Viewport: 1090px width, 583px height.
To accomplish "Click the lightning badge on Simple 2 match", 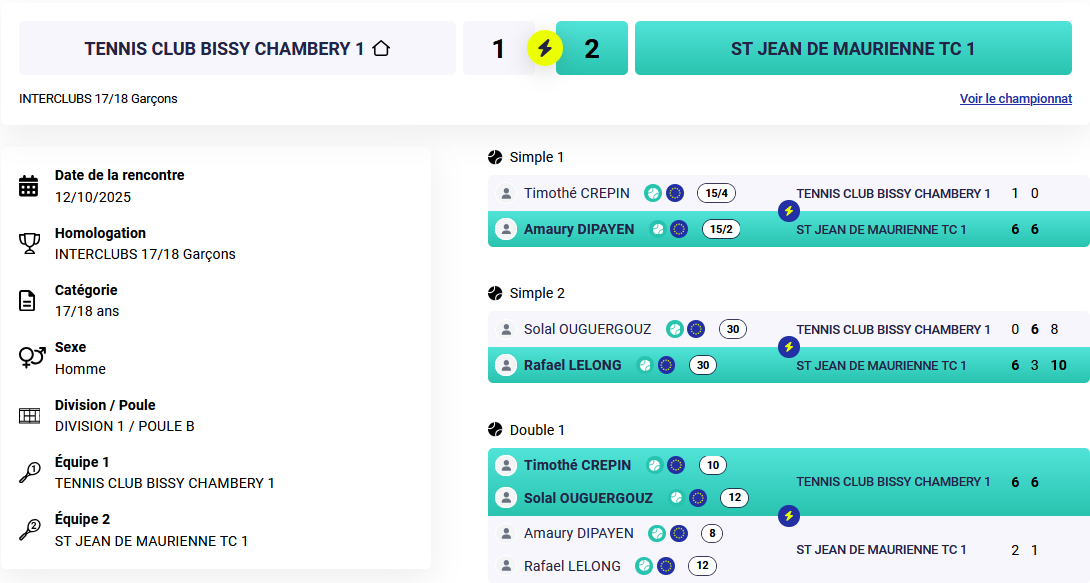I will coord(789,347).
